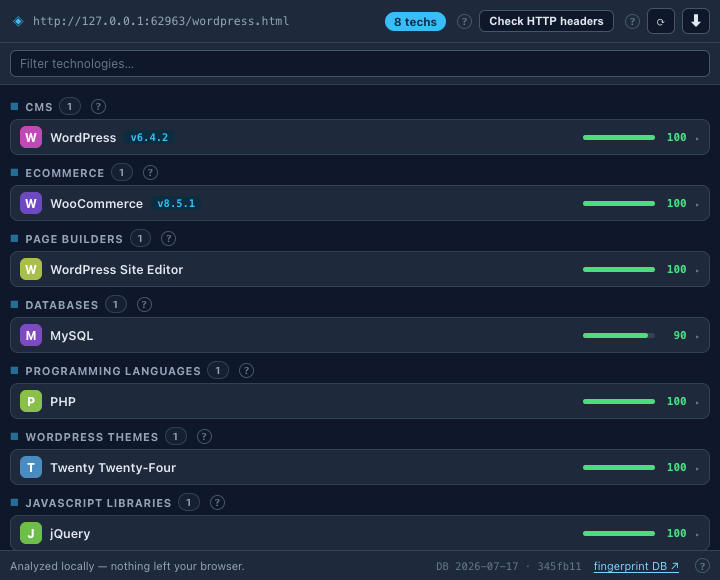Click WordPress version v6.4.2 badge
The height and width of the screenshot is (580, 720).
(x=149, y=137)
